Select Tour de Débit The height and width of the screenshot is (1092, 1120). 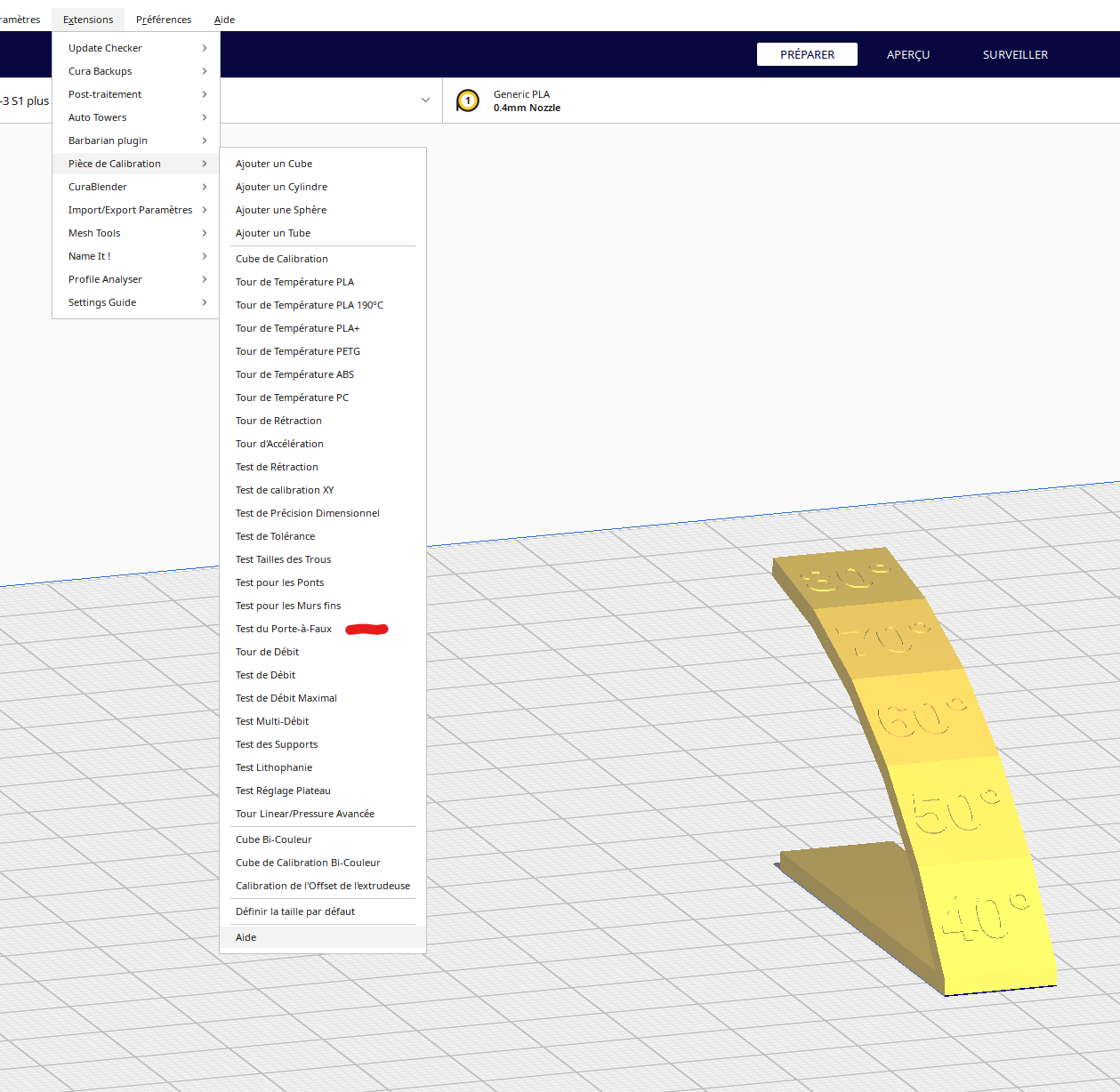[x=323, y=652]
